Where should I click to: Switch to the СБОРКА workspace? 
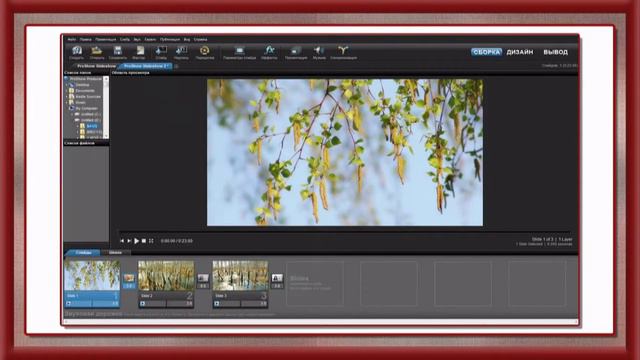[487, 52]
